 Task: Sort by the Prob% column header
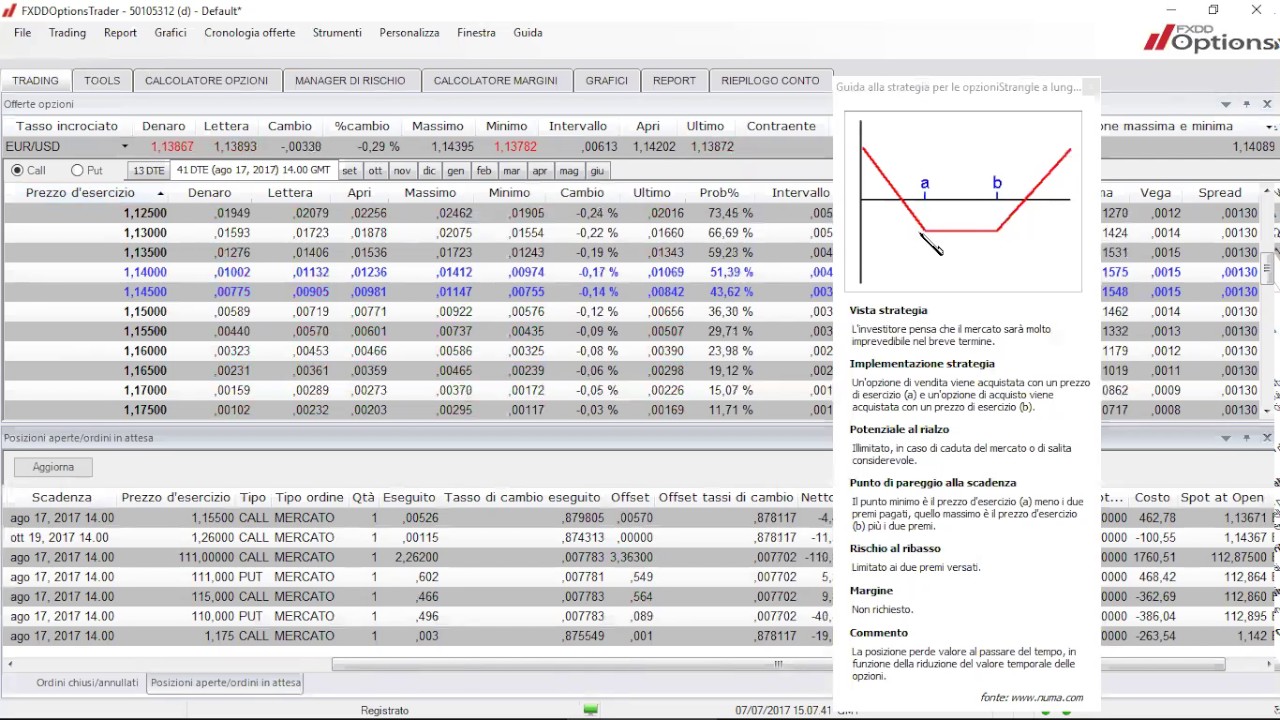pos(719,193)
